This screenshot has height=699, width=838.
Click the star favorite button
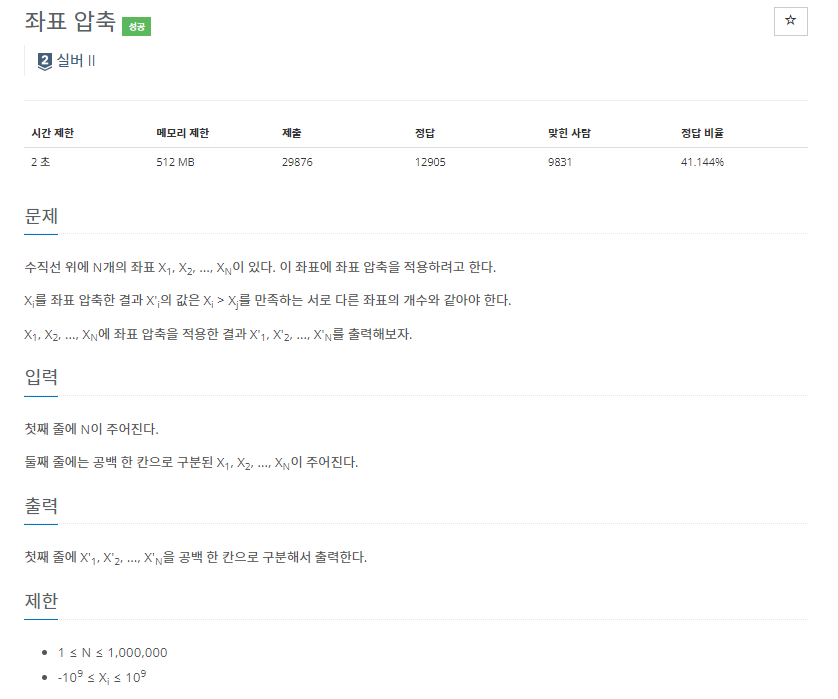coord(790,21)
